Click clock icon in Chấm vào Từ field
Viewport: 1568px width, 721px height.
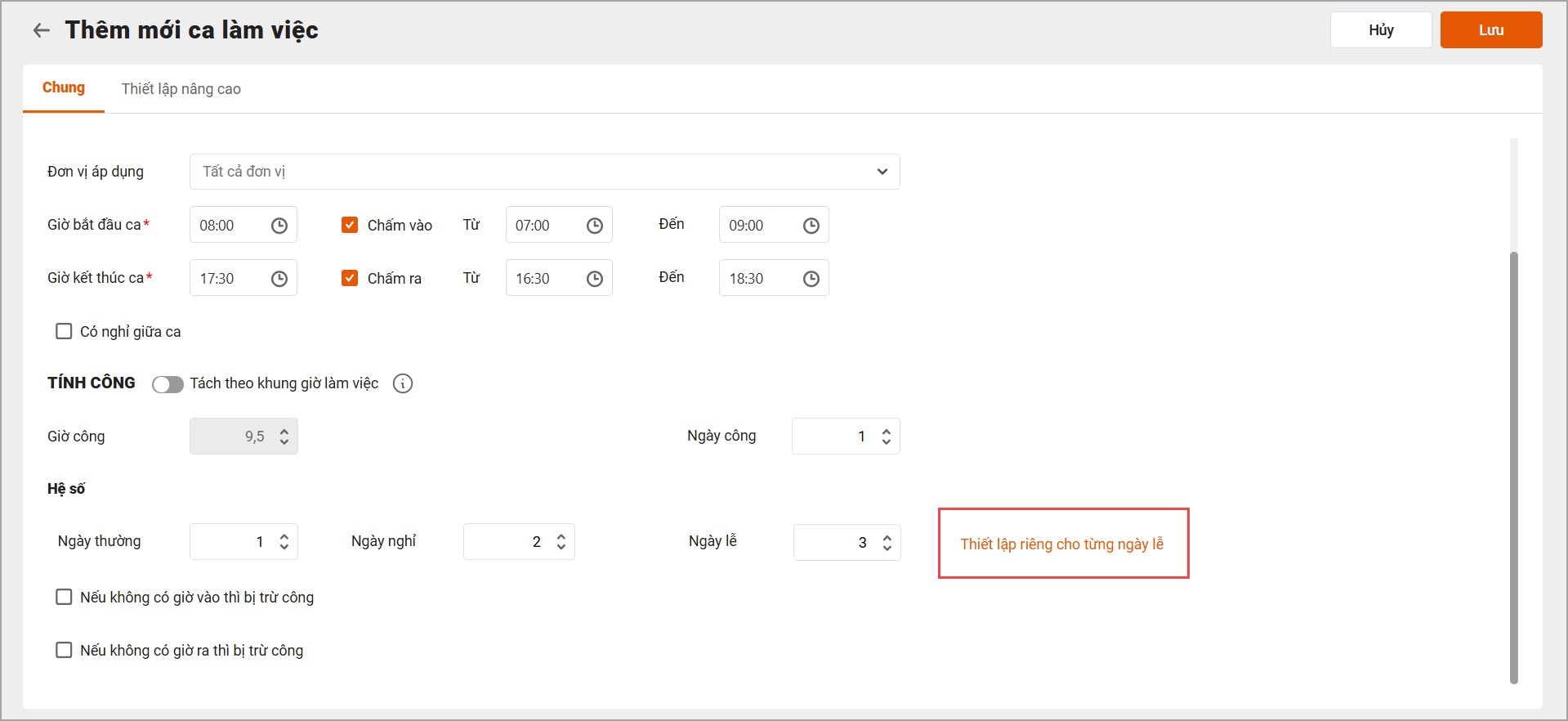[595, 226]
